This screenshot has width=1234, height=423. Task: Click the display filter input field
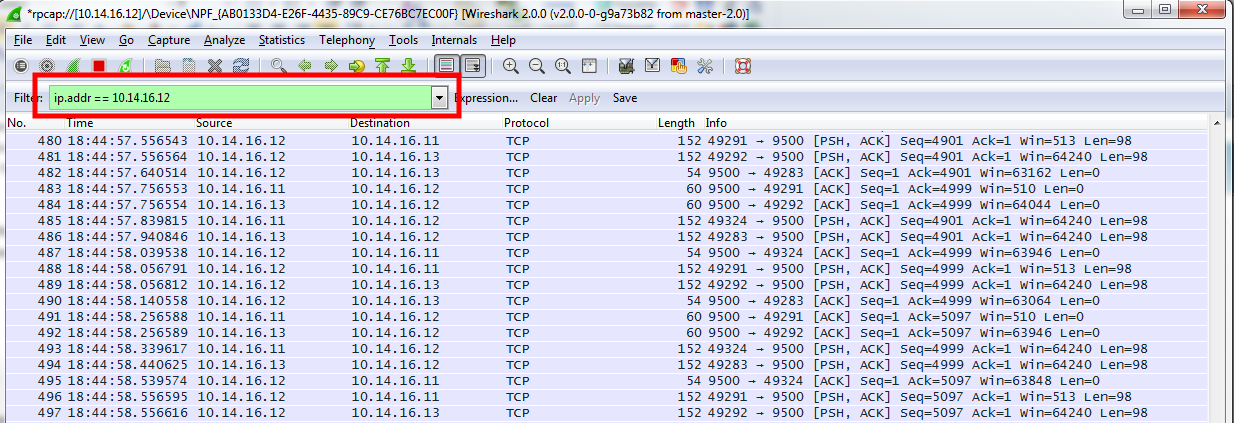pos(240,98)
